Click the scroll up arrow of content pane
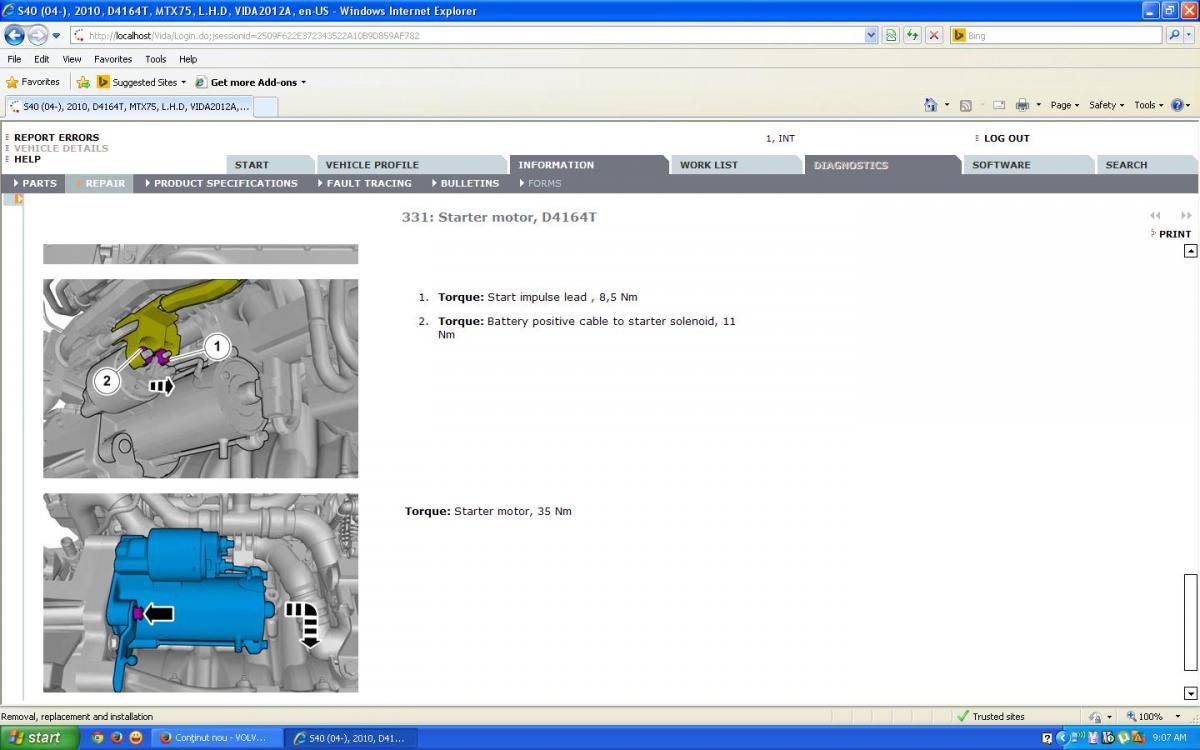This screenshot has width=1200, height=750. point(1190,251)
